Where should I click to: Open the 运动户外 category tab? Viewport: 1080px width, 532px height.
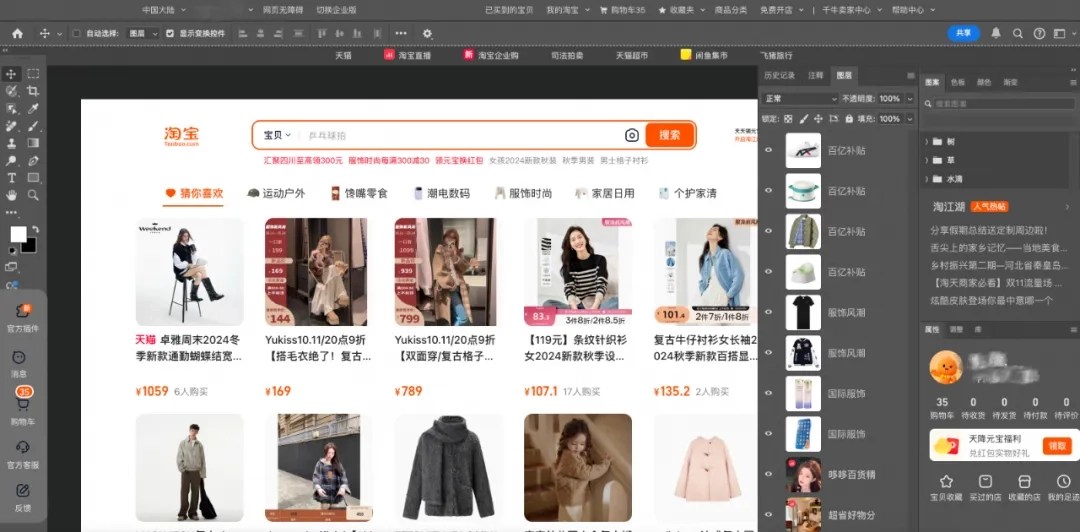[276, 193]
